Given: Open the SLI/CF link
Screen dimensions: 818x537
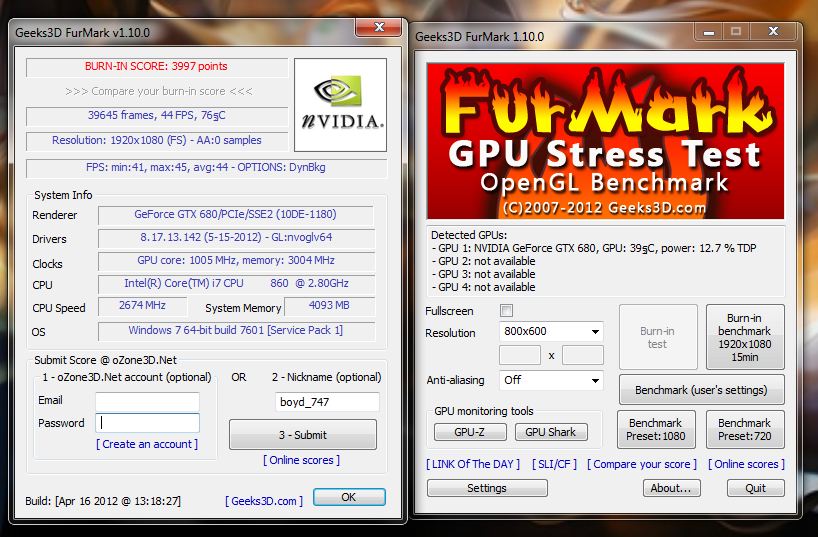Looking at the screenshot, I should (x=554, y=464).
